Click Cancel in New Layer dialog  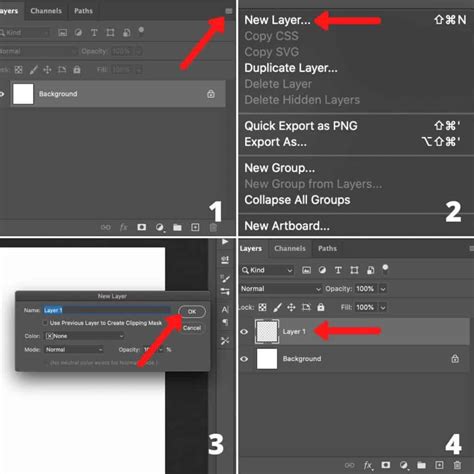click(192, 328)
